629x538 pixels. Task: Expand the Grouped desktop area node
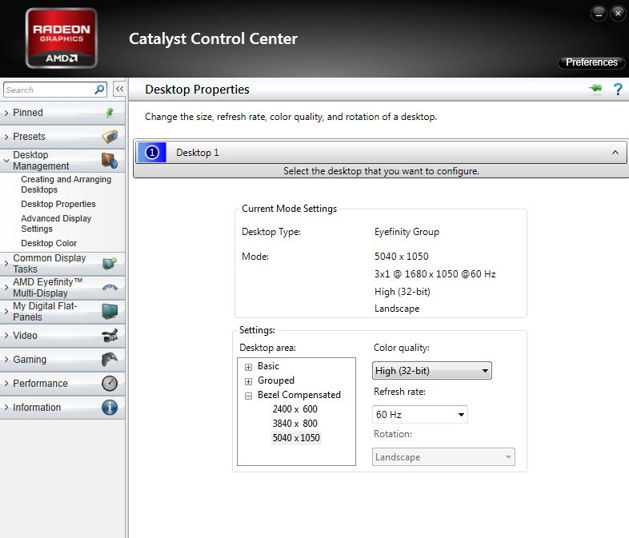248,381
